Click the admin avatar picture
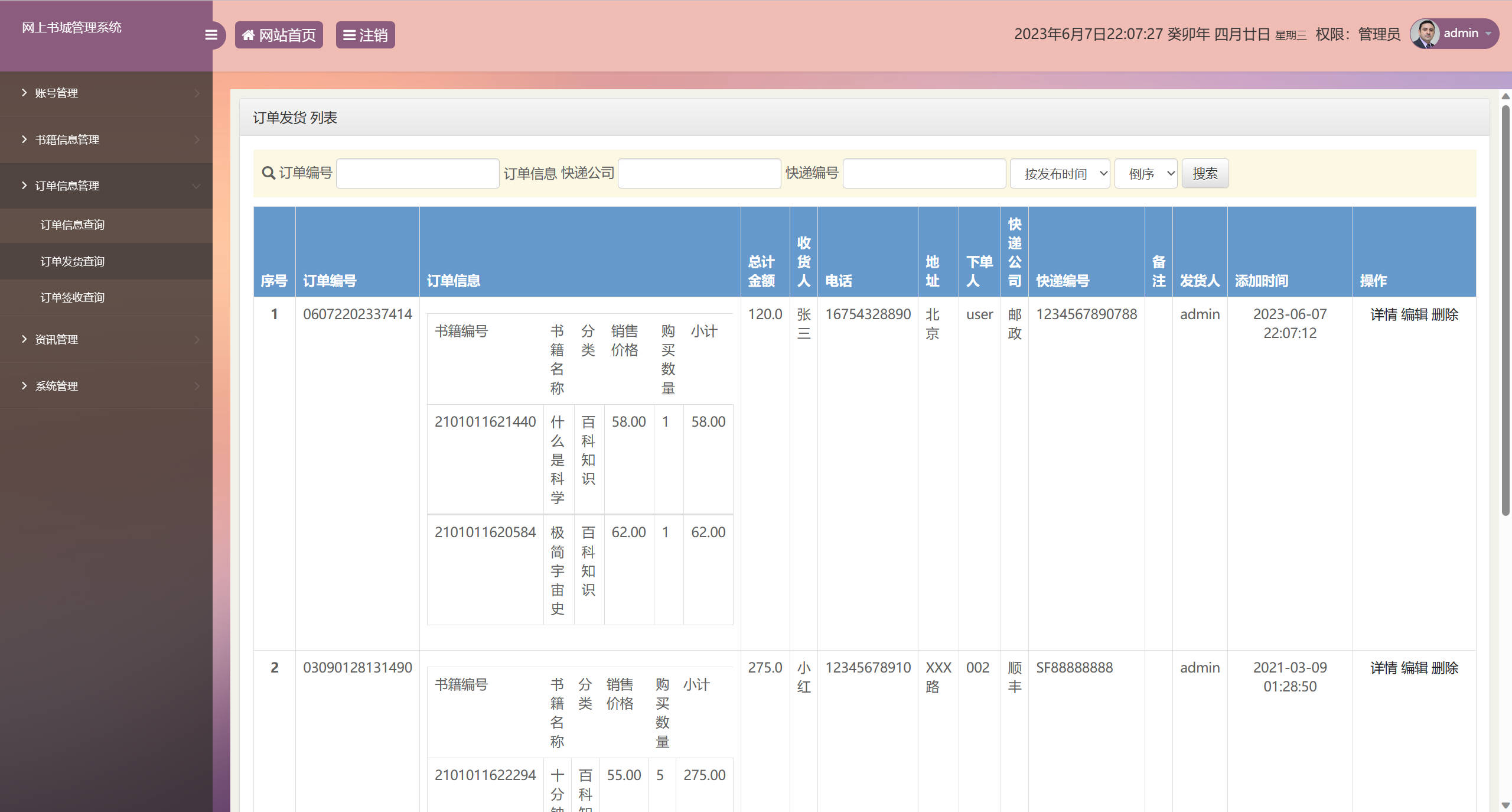This screenshot has height=812, width=1512. pyautogui.click(x=1425, y=34)
